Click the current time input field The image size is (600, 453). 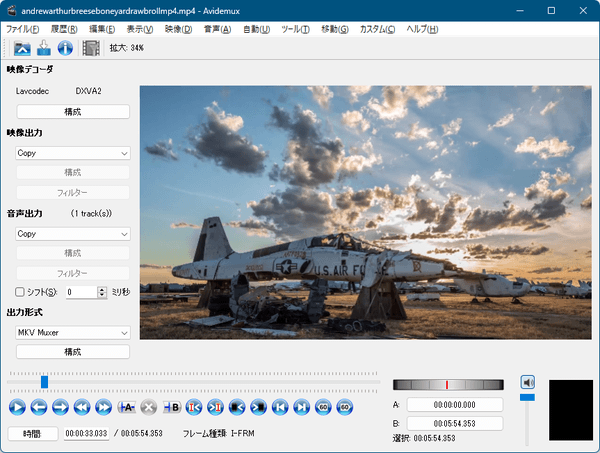click(87, 434)
